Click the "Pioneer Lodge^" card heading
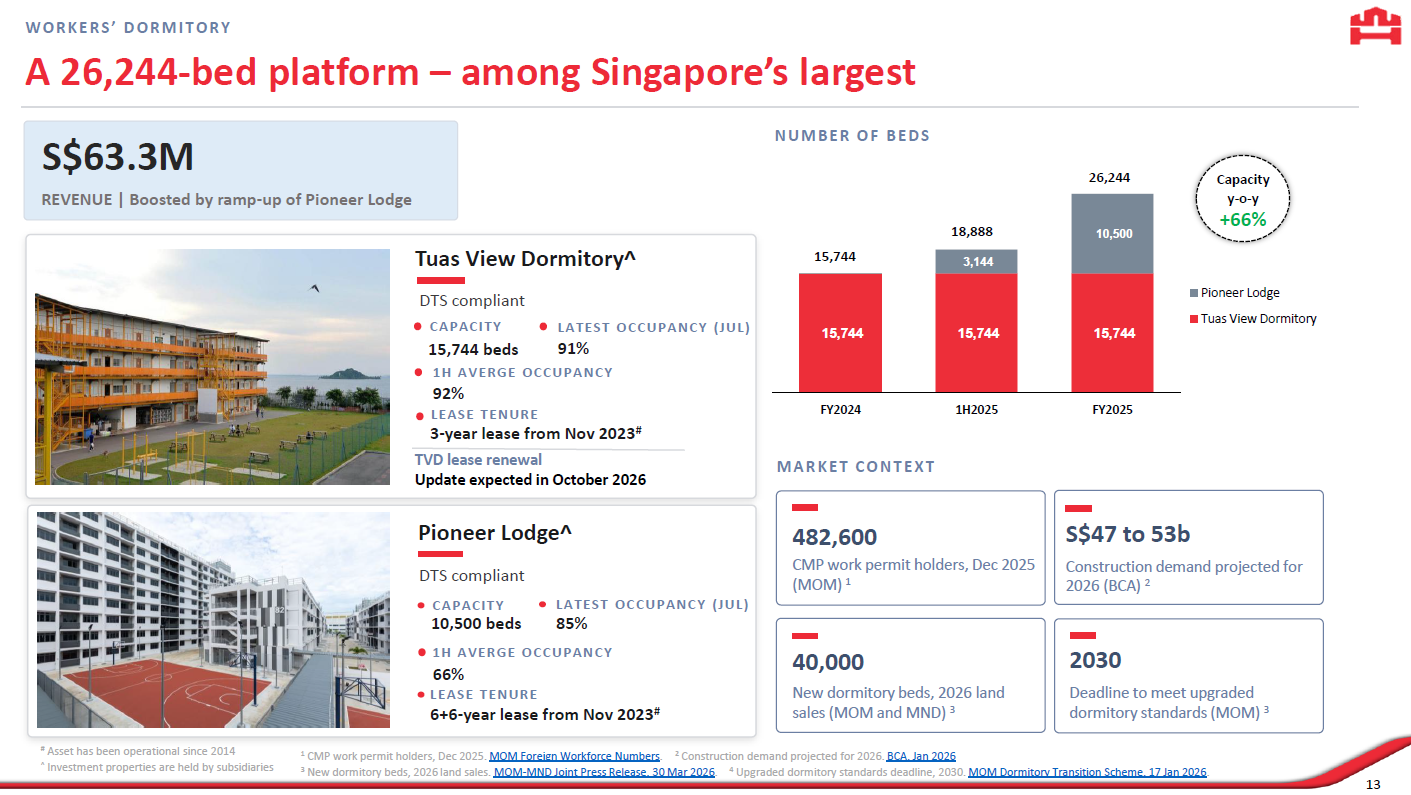This screenshot has width=1411, height=795. coord(495,533)
